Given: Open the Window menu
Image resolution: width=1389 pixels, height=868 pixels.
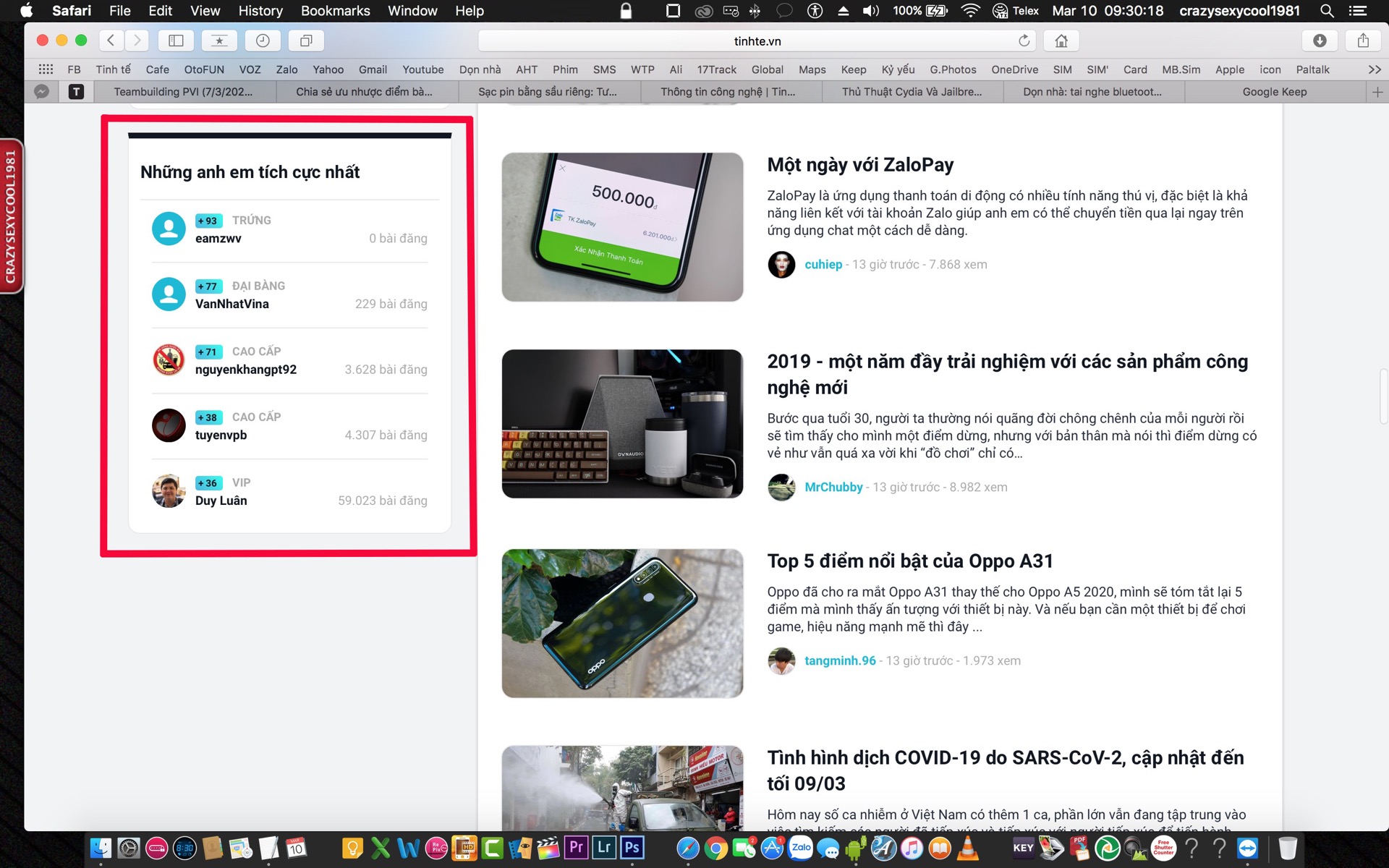Looking at the screenshot, I should (412, 11).
